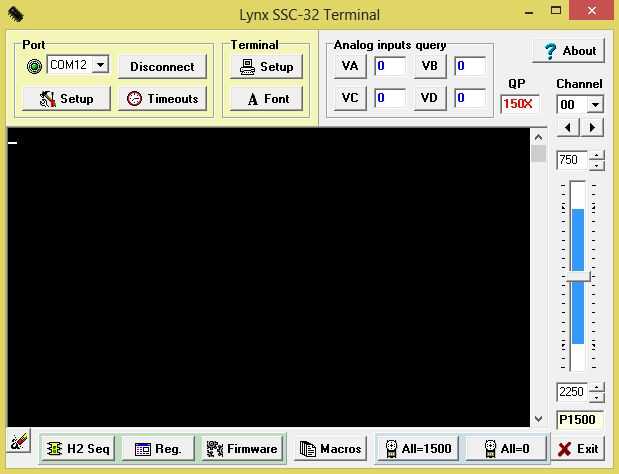Click the VC value field
This screenshot has height=474, width=619.
click(x=390, y=98)
